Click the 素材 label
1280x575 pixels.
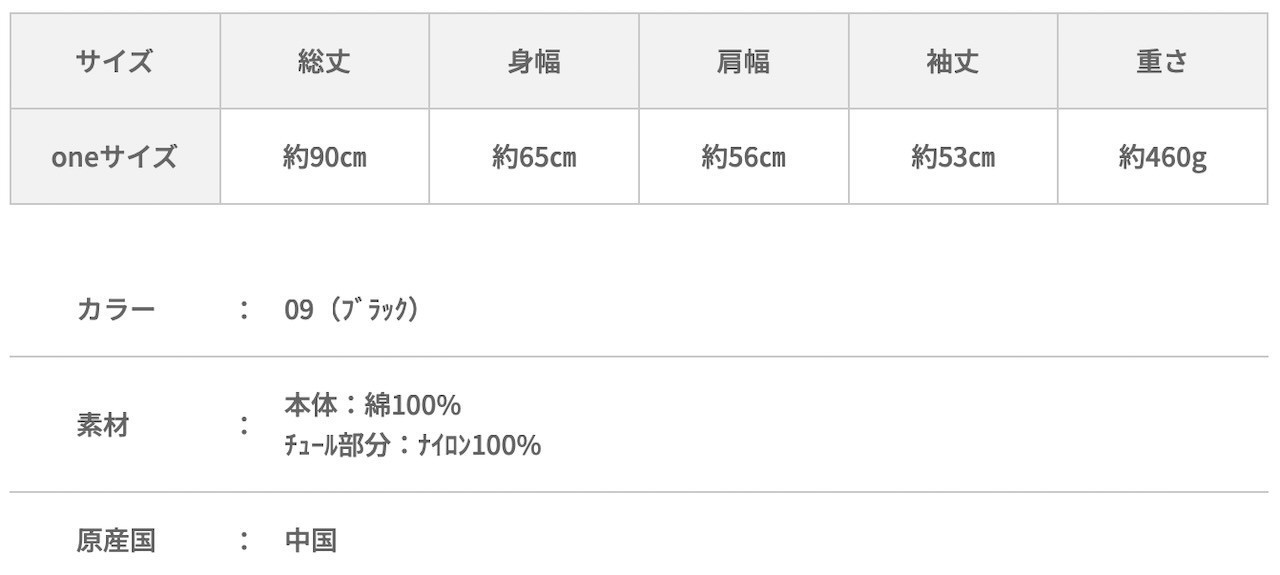tap(103, 425)
